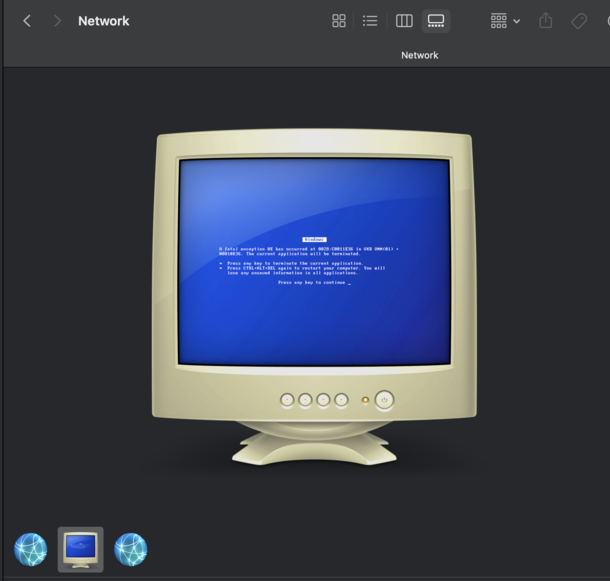The image size is (610, 581).
Task: Switch to column view
Action: point(404,21)
